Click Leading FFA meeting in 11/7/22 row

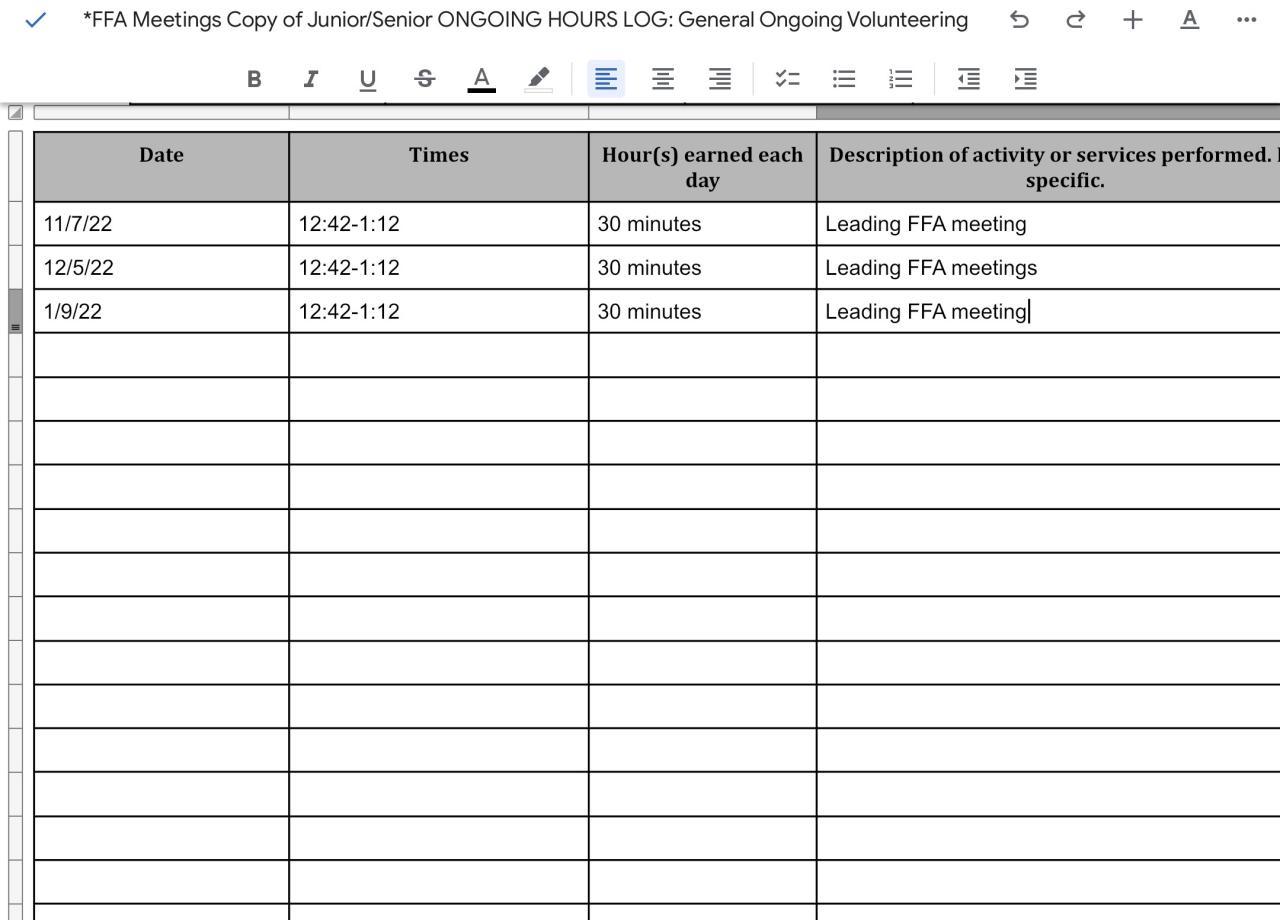(926, 224)
